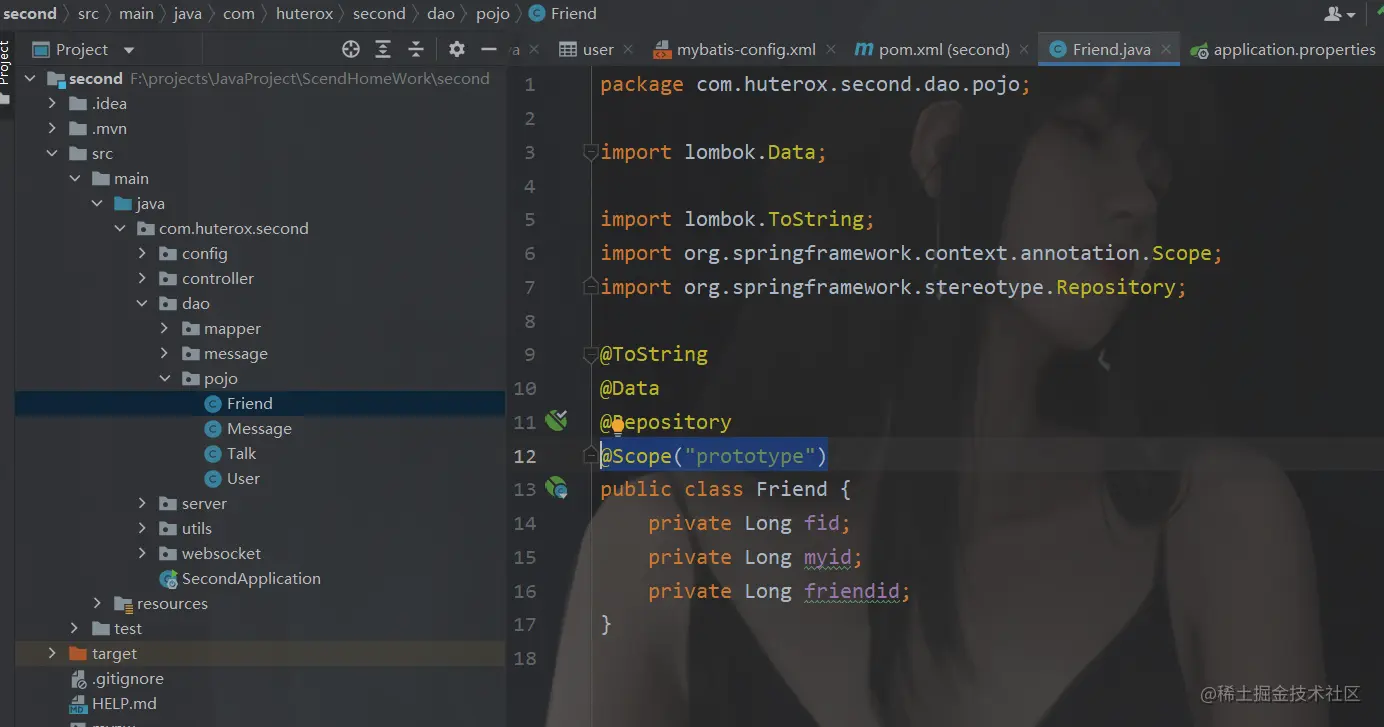The image size is (1384, 727).
Task: Click SecondApplication Spring Boot class icon
Action: point(169,579)
